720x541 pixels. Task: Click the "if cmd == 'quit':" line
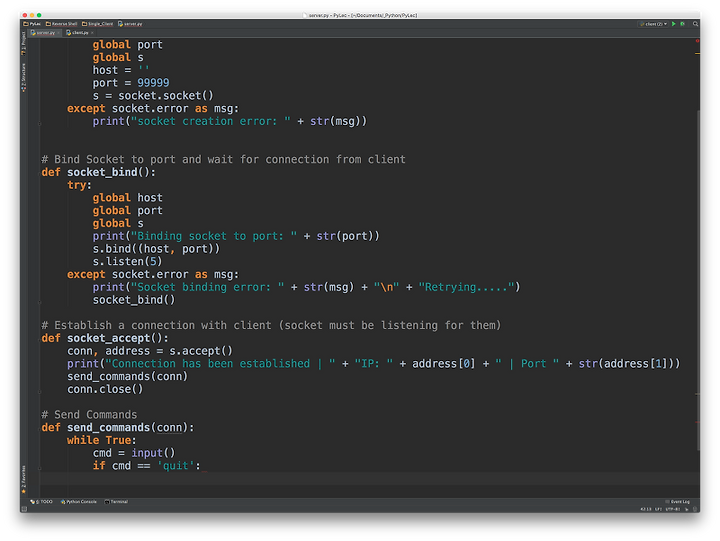click(x=146, y=466)
